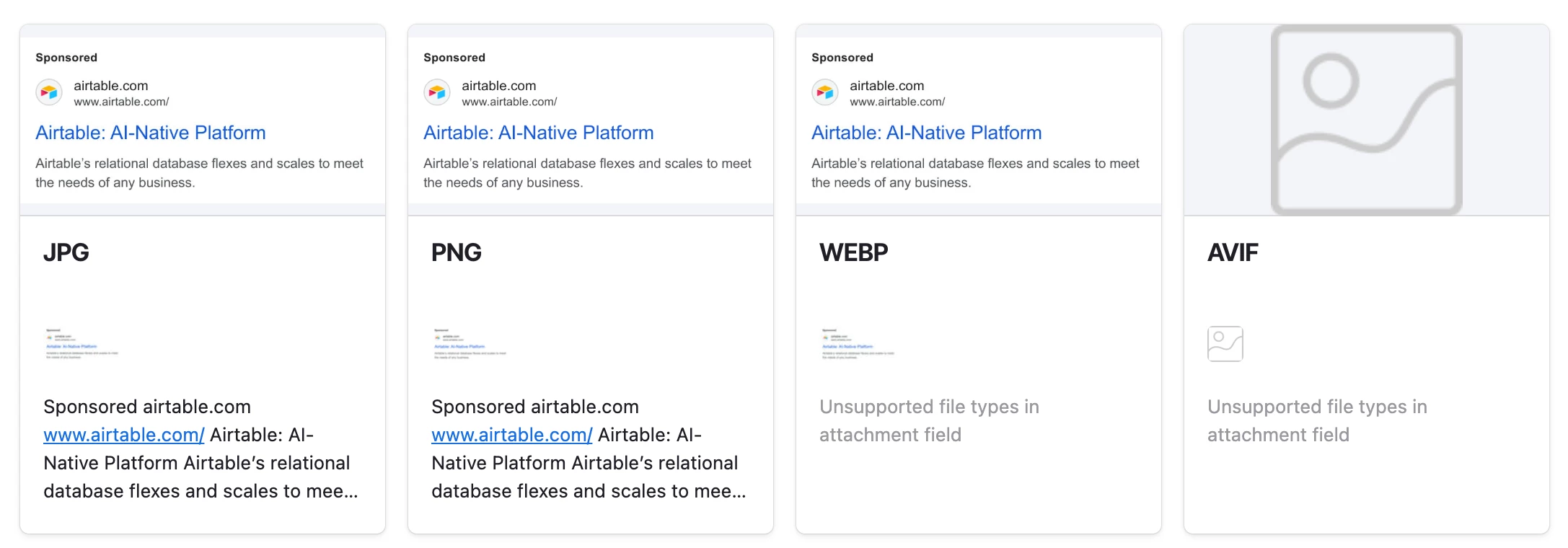Select the PNG card title

(457, 252)
